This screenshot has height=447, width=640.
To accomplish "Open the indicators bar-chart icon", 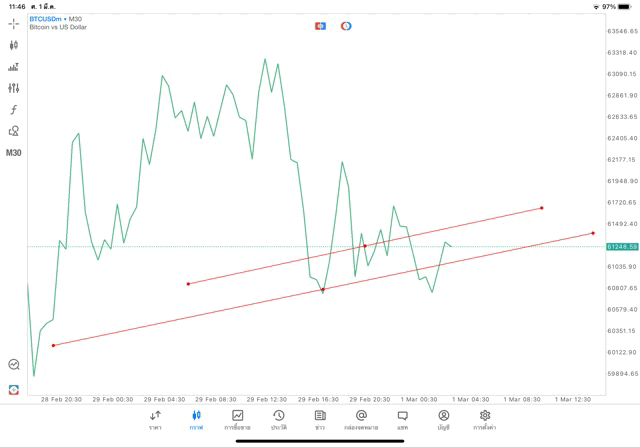I will 13,67.
